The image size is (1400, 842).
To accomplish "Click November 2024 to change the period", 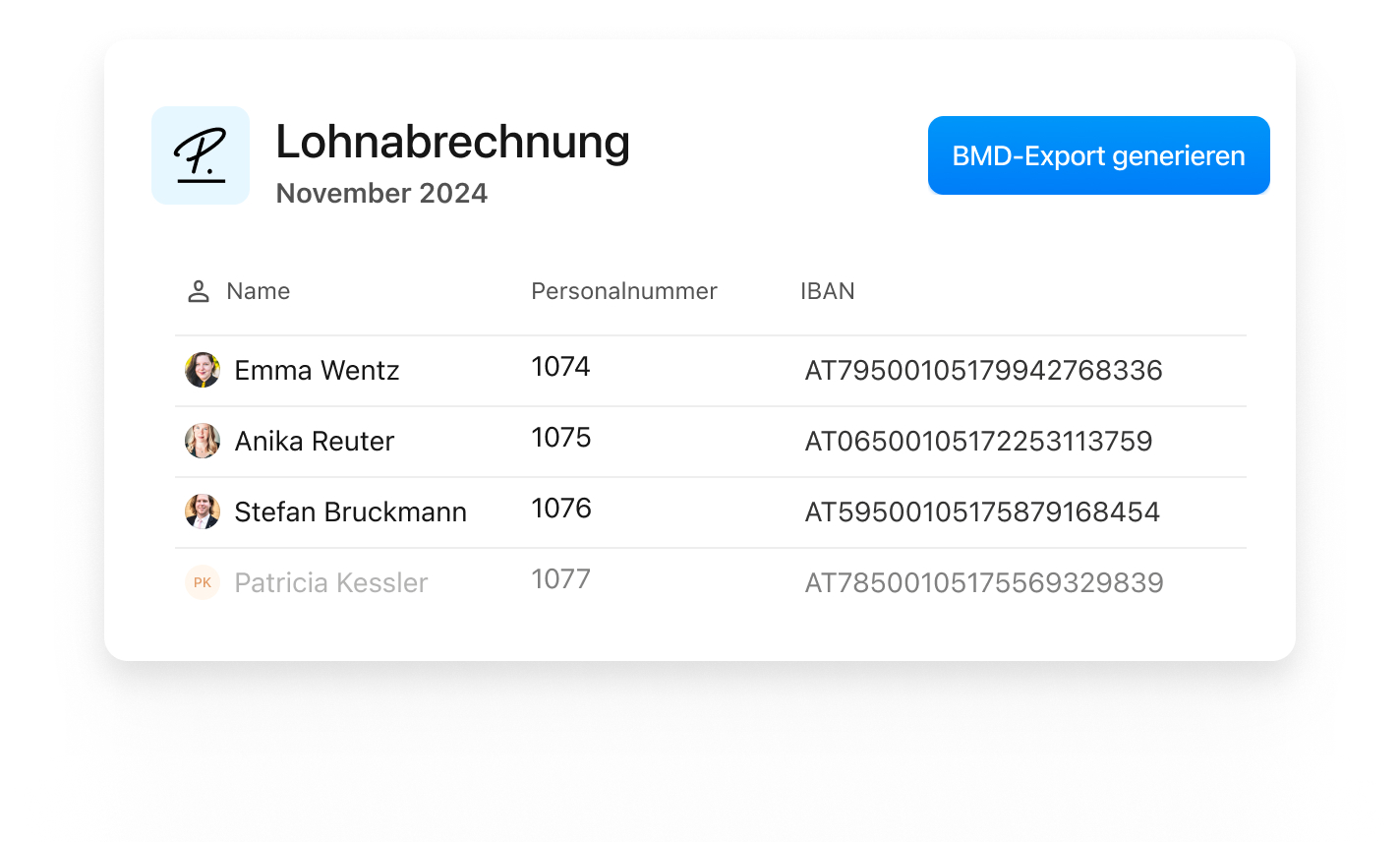I will pyautogui.click(x=382, y=193).
